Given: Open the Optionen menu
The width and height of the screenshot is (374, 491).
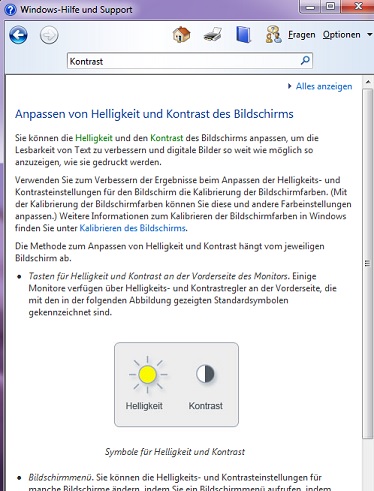Looking at the screenshot, I should (341, 35).
